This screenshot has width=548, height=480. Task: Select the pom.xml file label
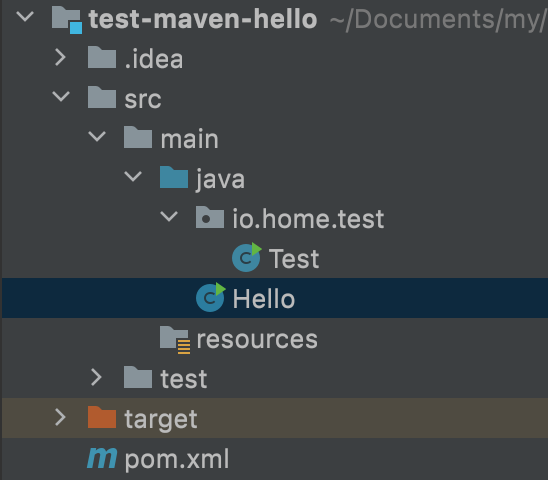177,459
